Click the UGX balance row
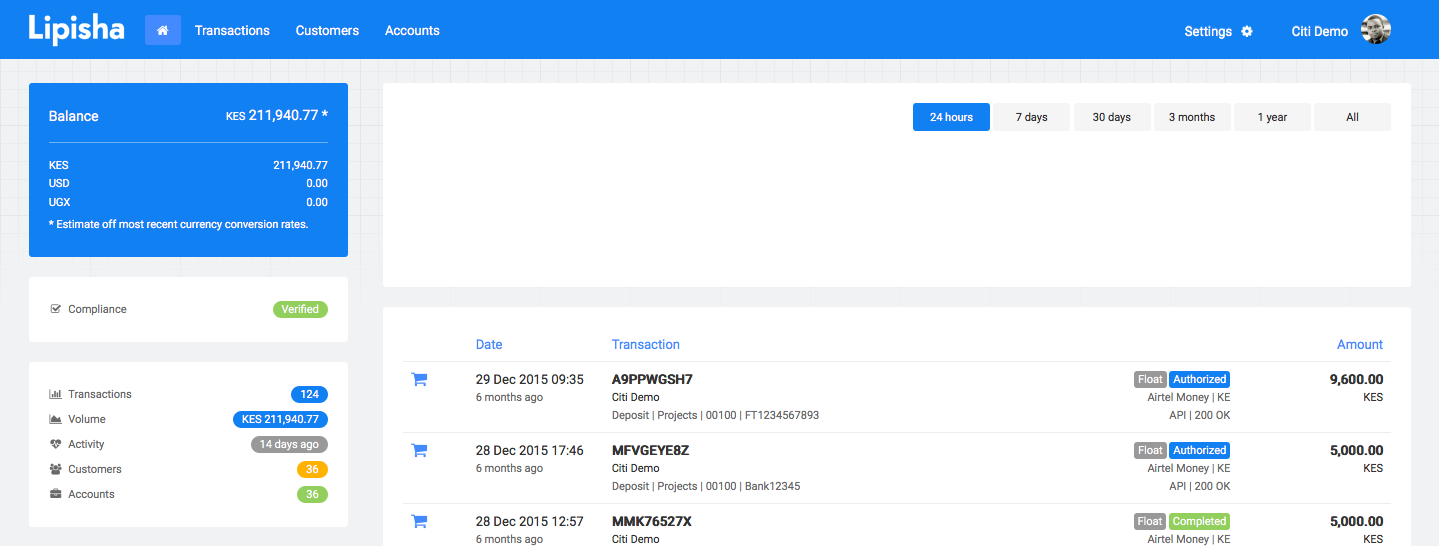 (x=188, y=202)
